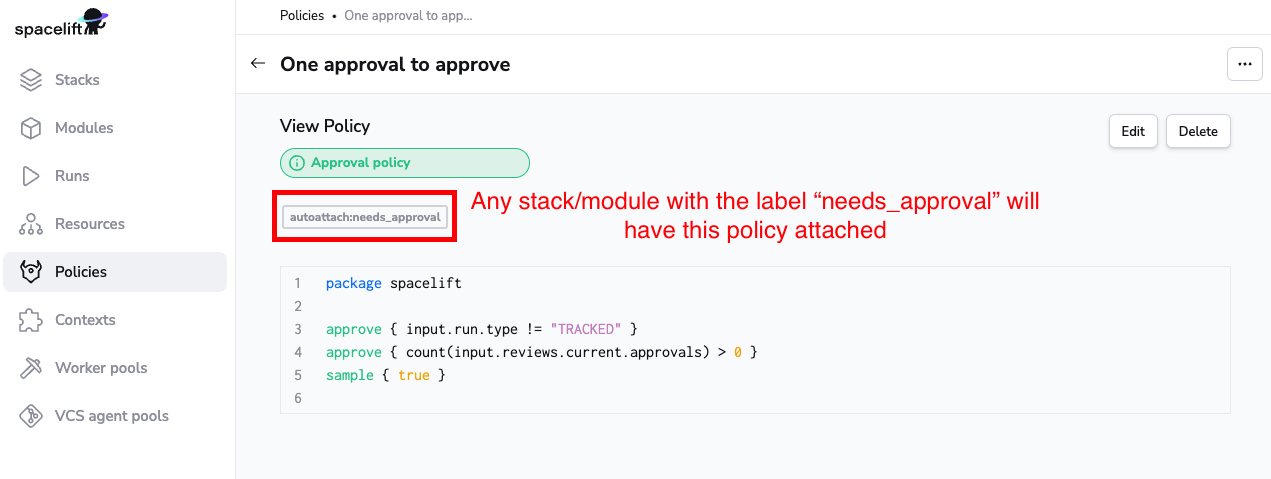1271x479 pixels.
Task: Click the Contexts puzzle icon
Action: point(31,320)
